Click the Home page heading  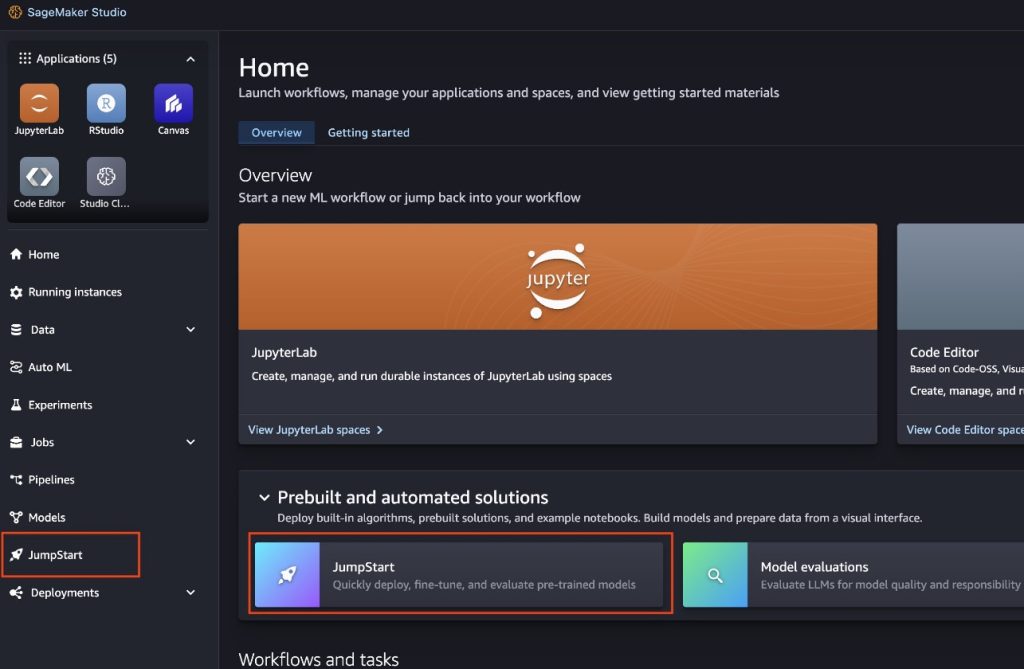click(x=274, y=68)
